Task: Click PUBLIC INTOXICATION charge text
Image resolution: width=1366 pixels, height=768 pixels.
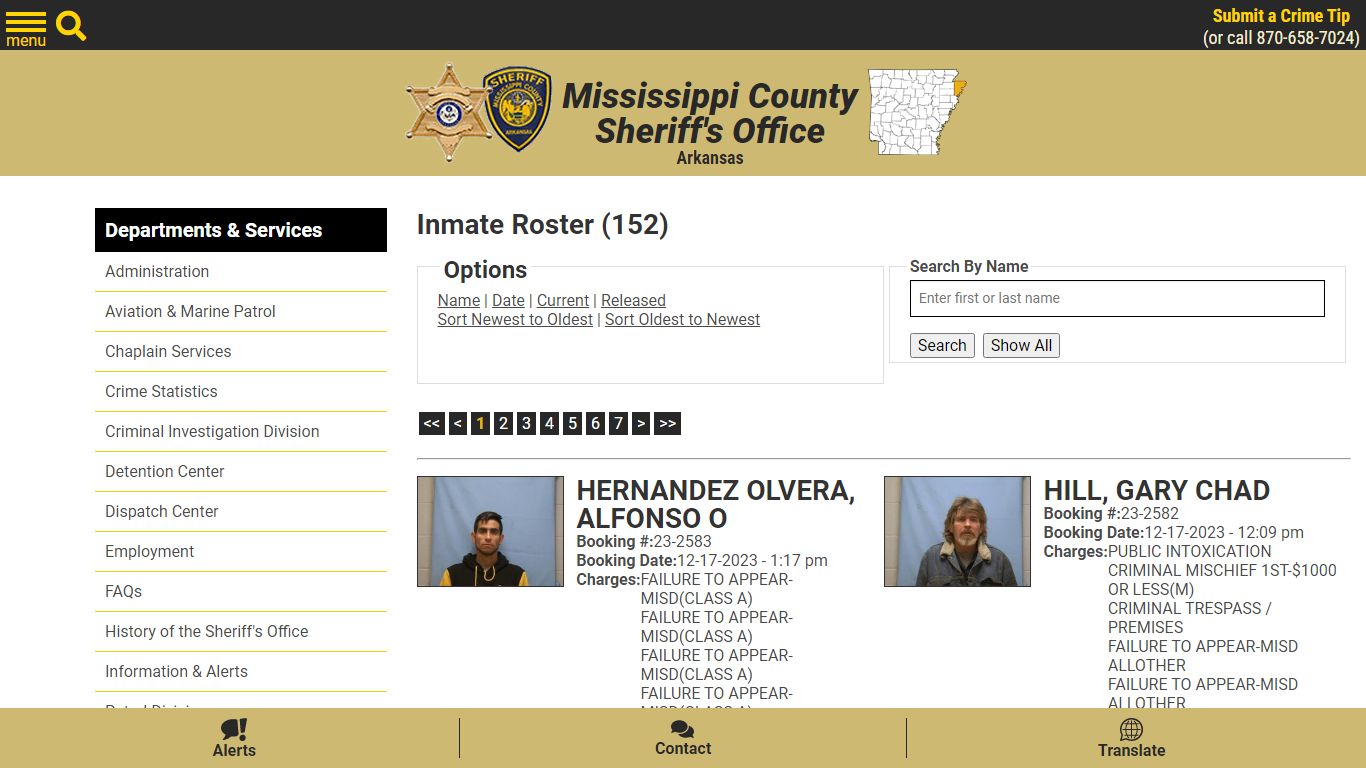Action: (x=1189, y=551)
